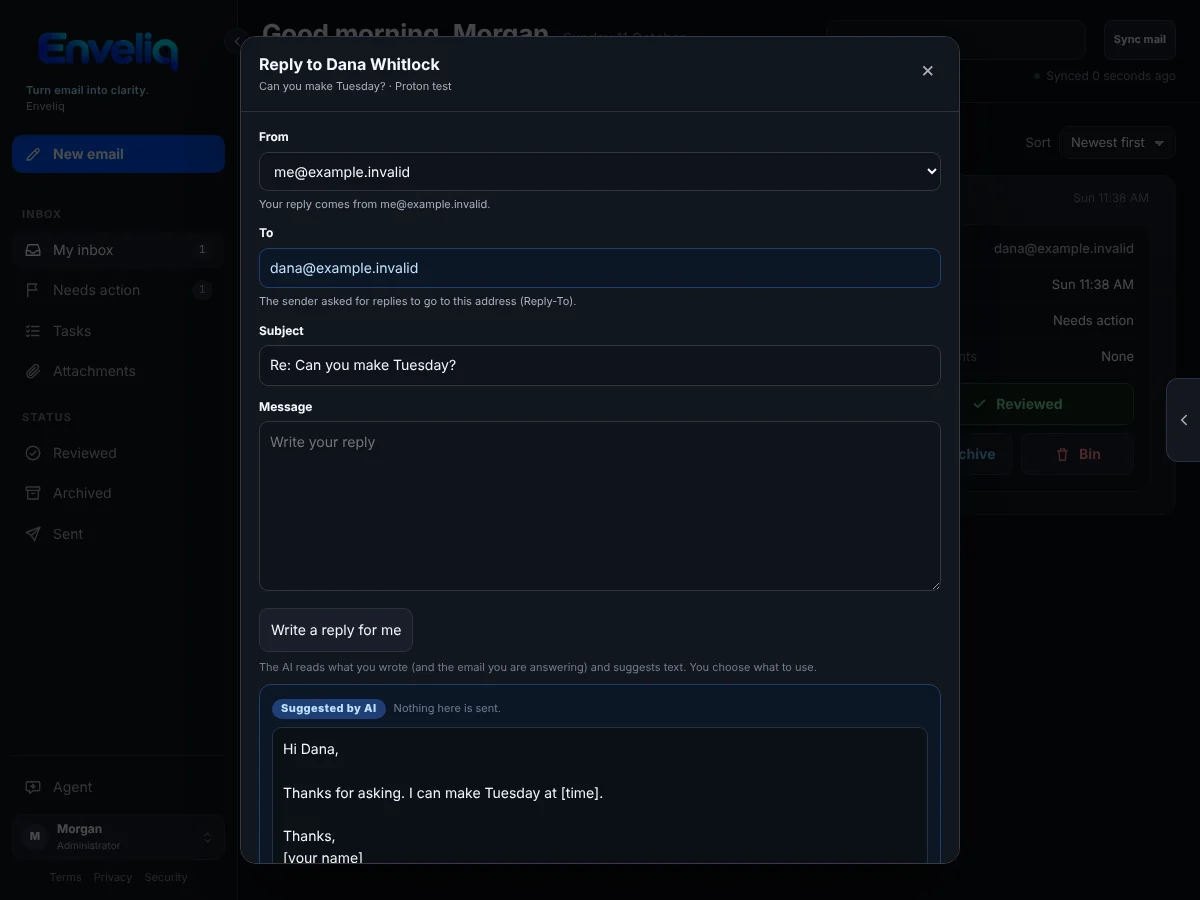This screenshot has height=900, width=1200.
Task: Open the Privacy link
Action: point(113,877)
